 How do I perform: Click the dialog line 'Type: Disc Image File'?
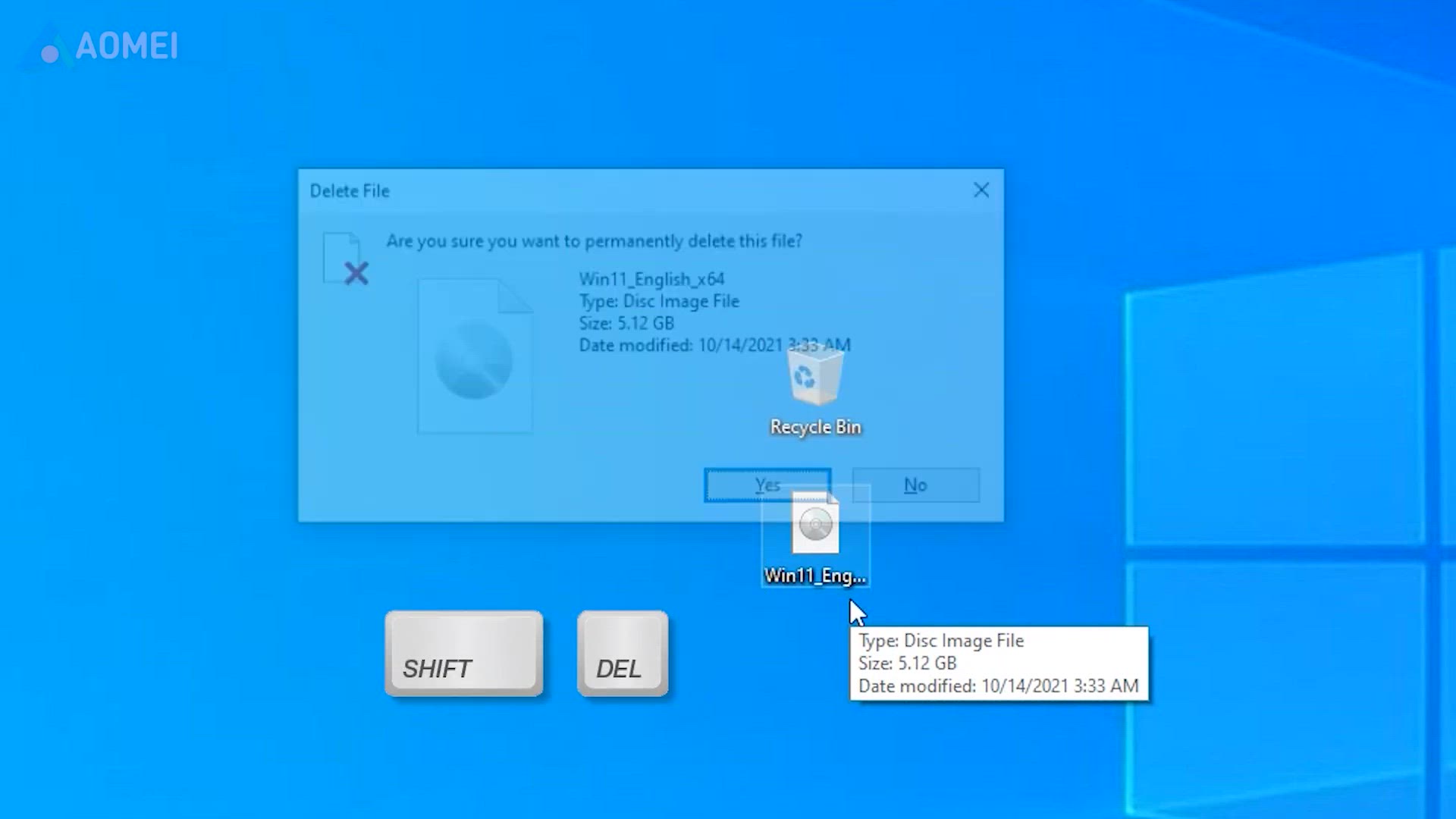659,301
